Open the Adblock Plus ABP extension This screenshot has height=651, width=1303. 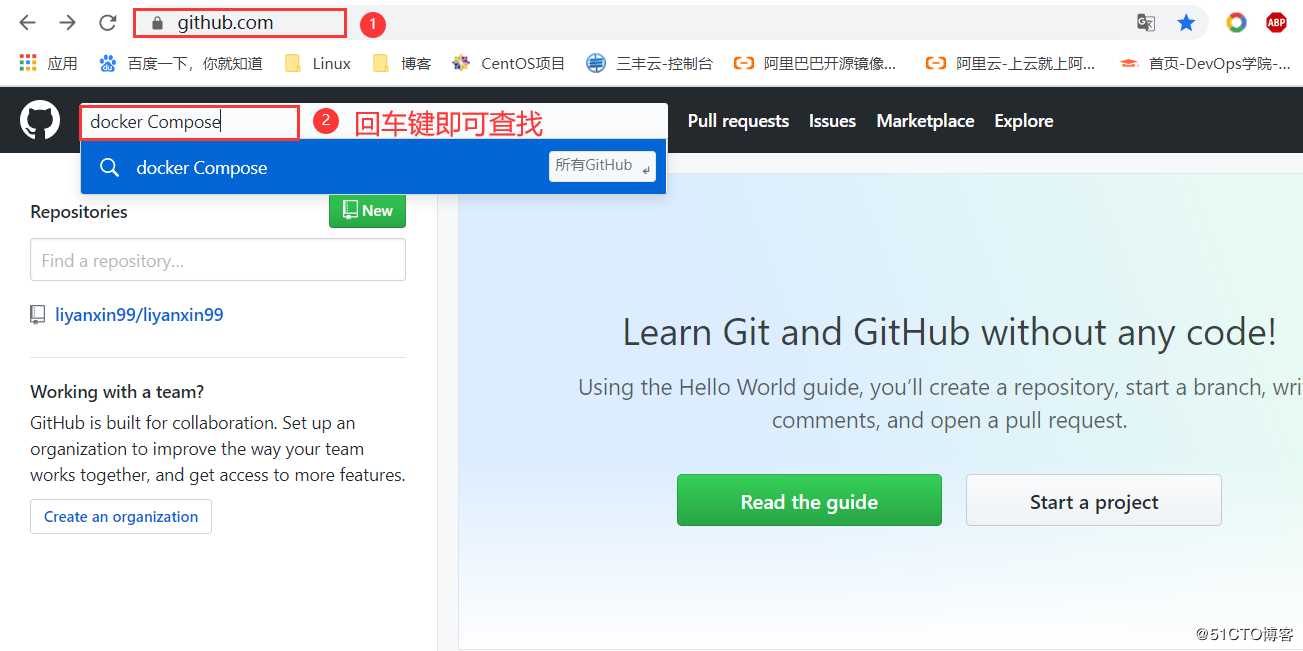tap(1276, 21)
